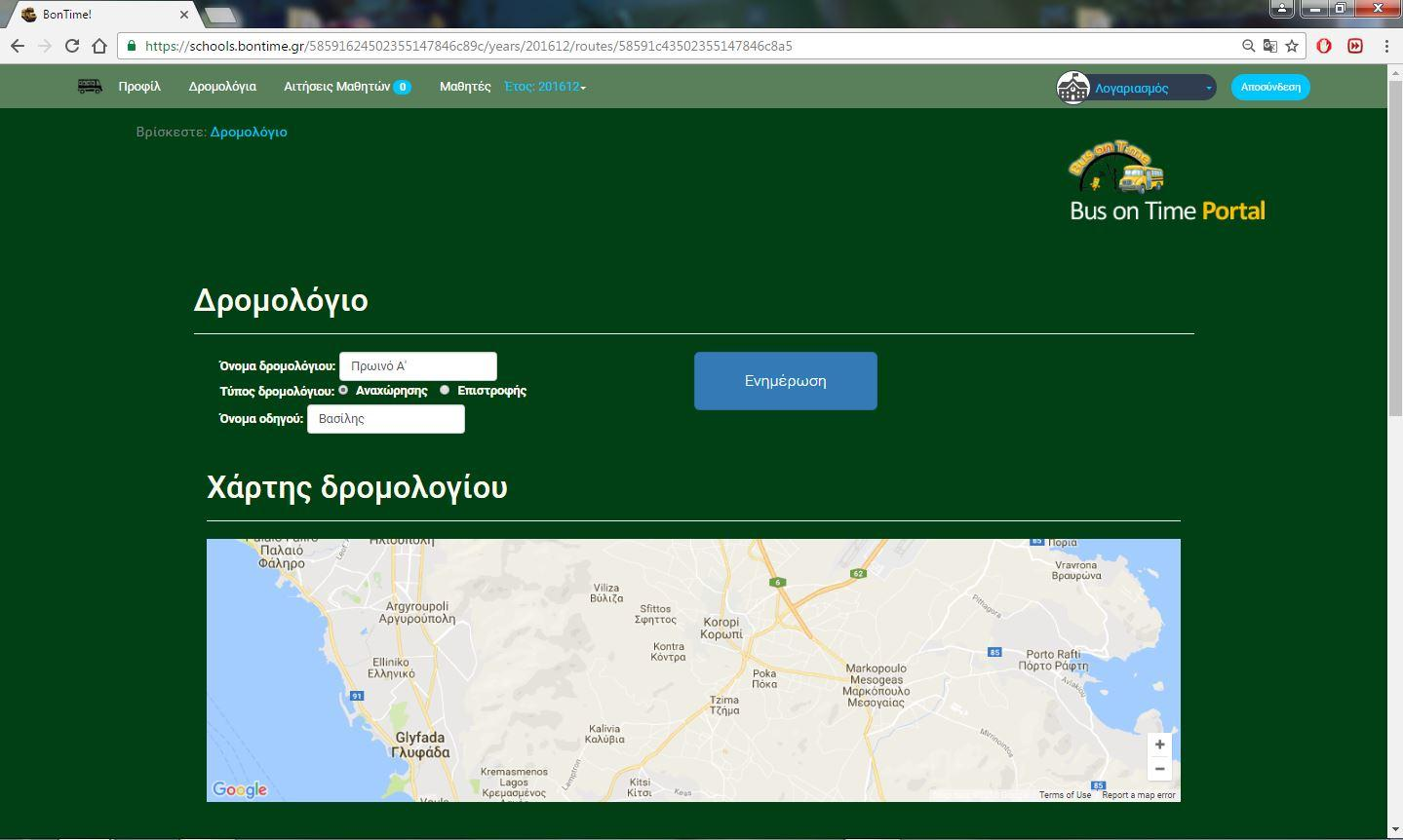Click Glyfada label on the map
Image resolution: width=1403 pixels, height=840 pixels.
420,745
